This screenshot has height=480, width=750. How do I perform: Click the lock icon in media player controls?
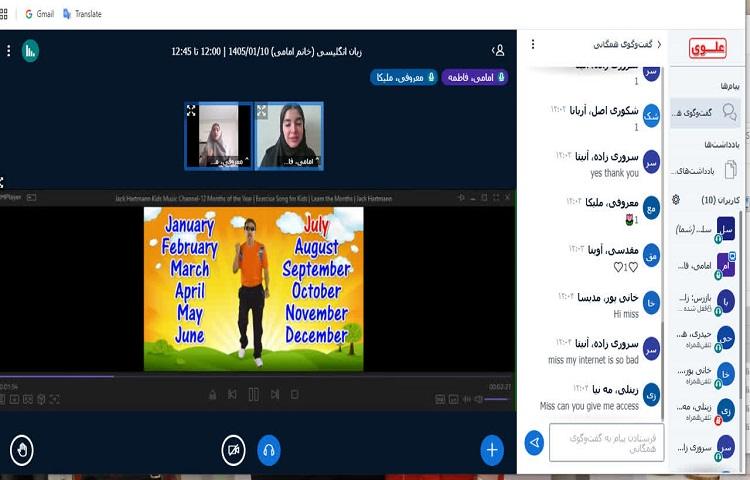(212, 395)
